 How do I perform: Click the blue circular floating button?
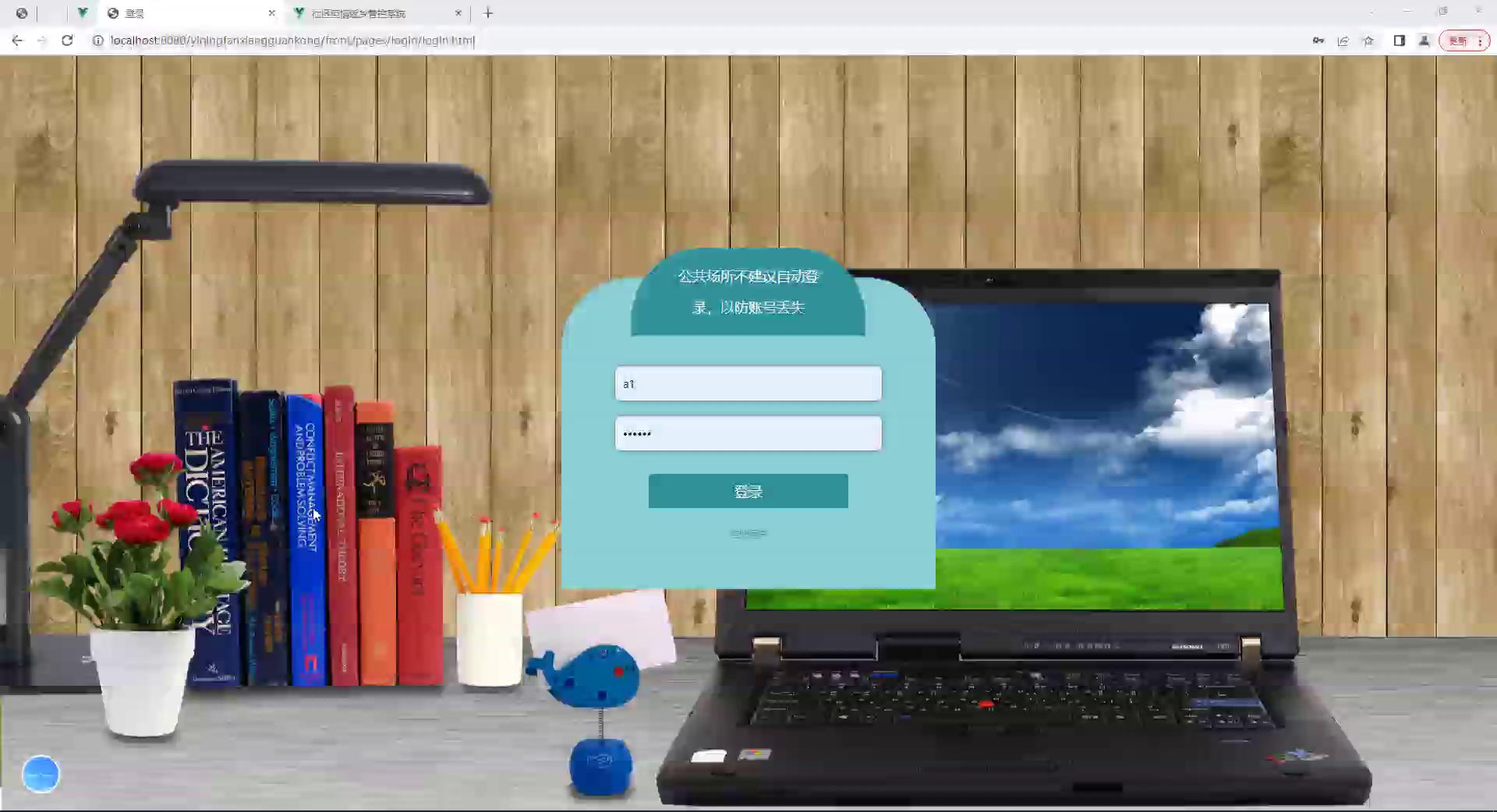[41, 774]
